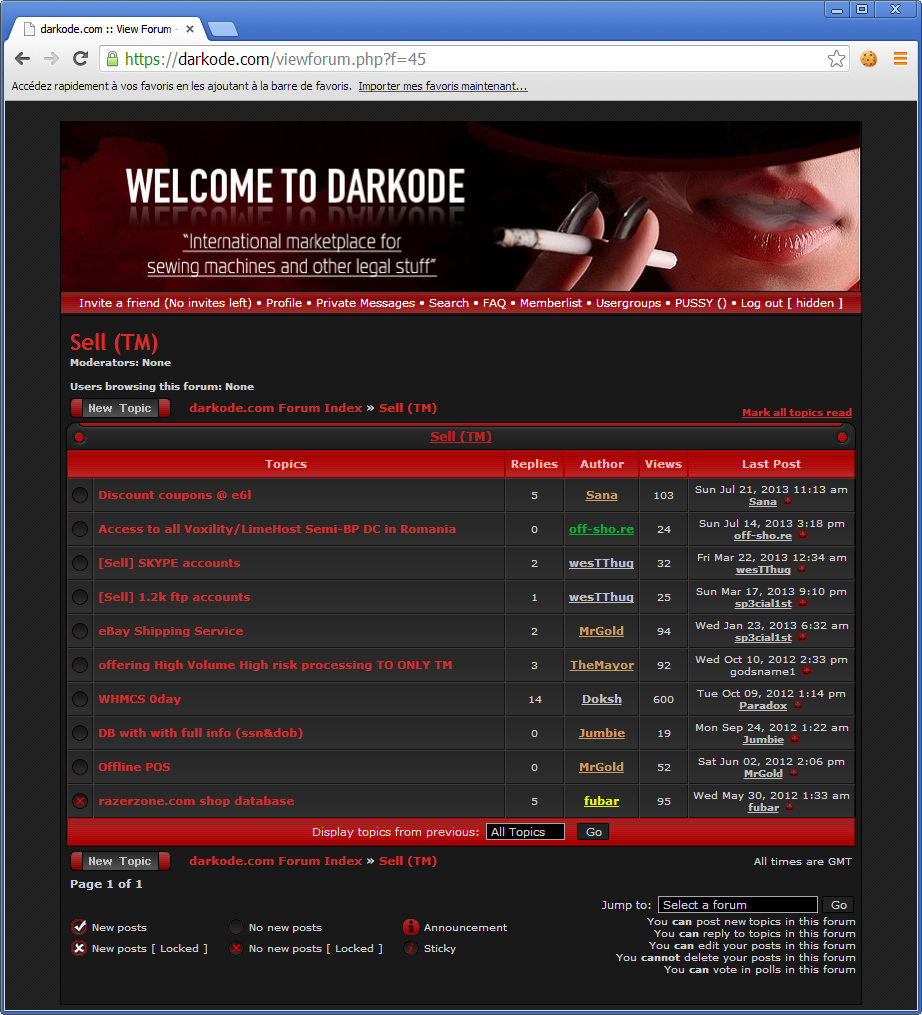
Task: Click the browser back arrow button
Action: pos(22,59)
